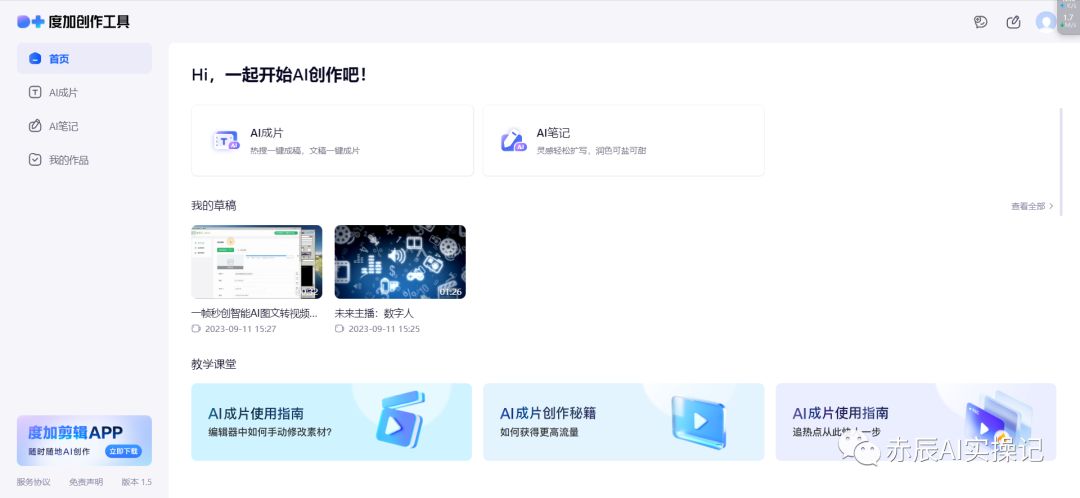Open the 服务协议 link
The width and height of the screenshot is (1080, 498).
pyautogui.click(x=34, y=482)
